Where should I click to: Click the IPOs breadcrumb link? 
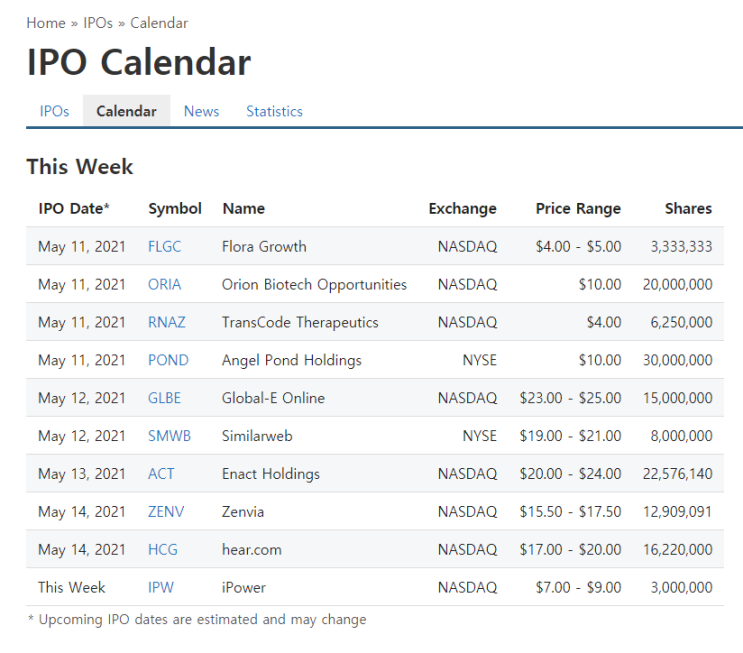[x=98, y=23]
